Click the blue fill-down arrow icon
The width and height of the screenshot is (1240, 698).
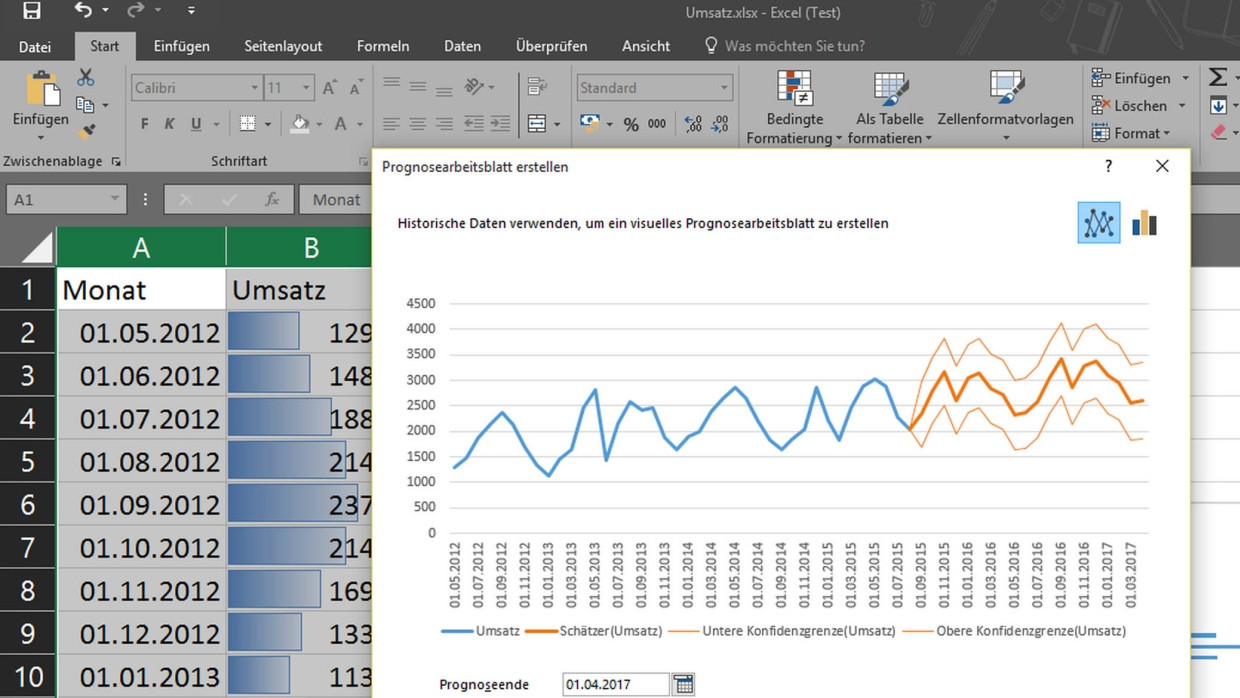point(1217,105)
